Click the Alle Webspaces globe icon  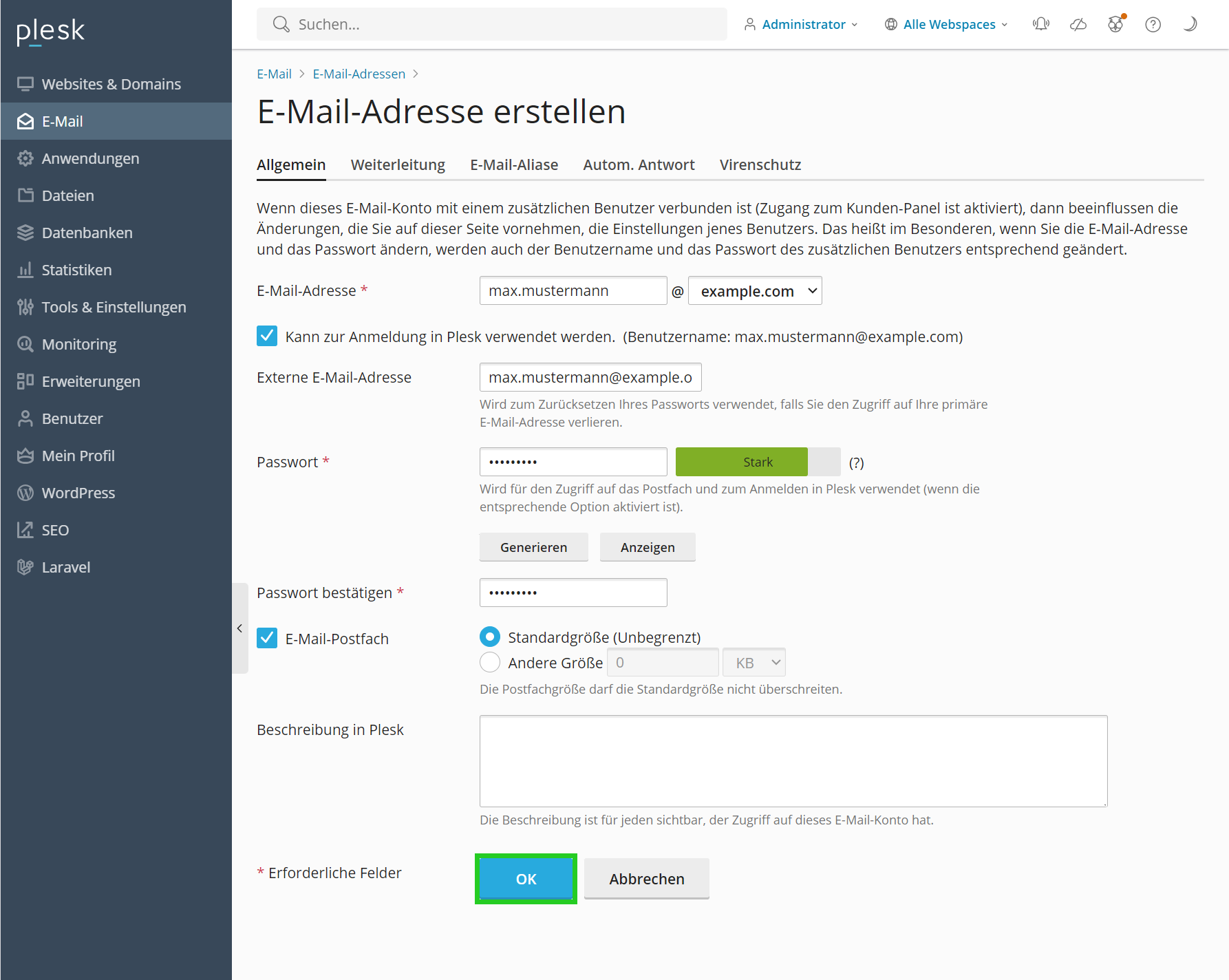click(891, 25)
